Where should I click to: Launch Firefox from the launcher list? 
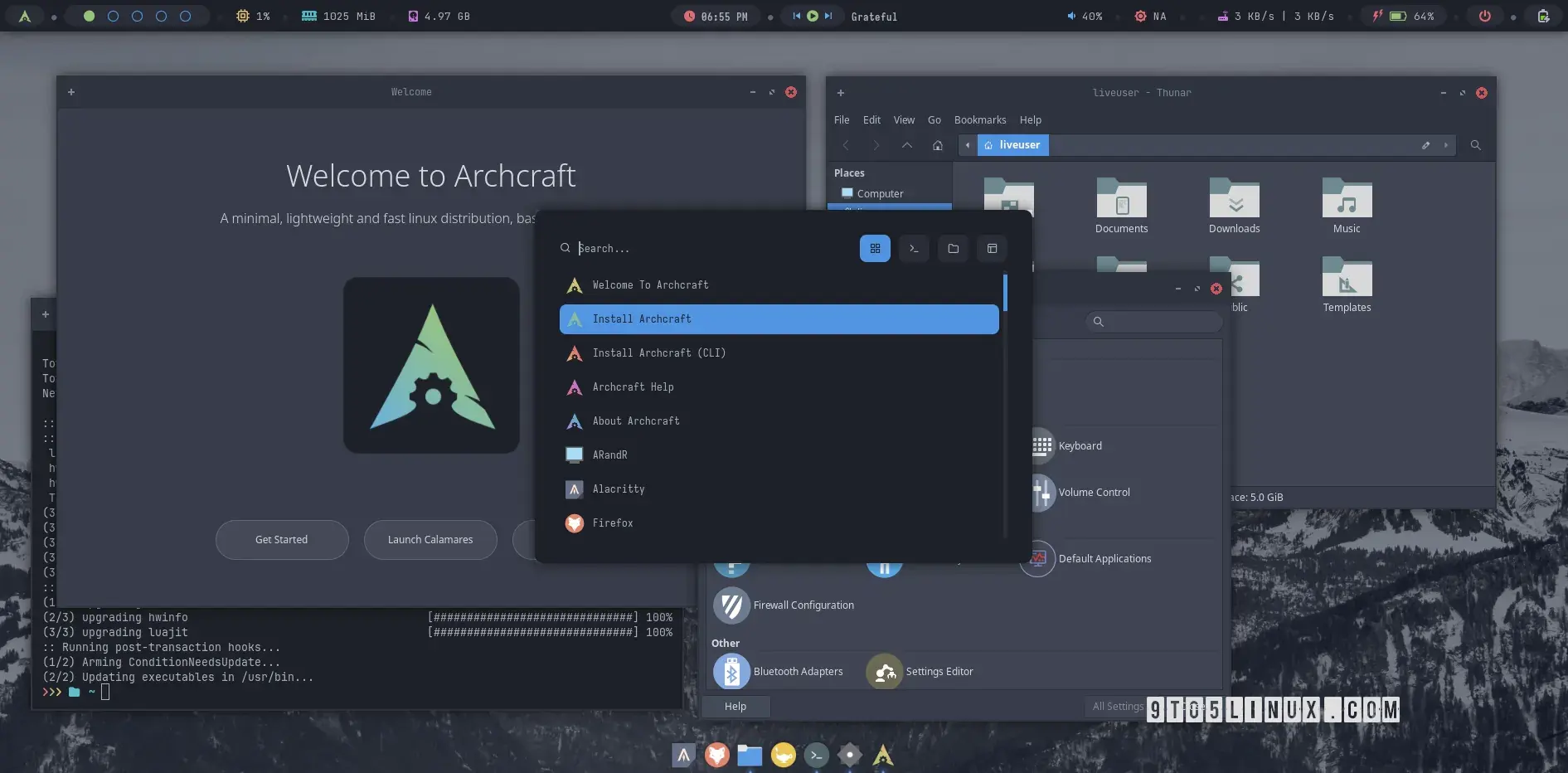pyautogui.click(x=779, y=523)
